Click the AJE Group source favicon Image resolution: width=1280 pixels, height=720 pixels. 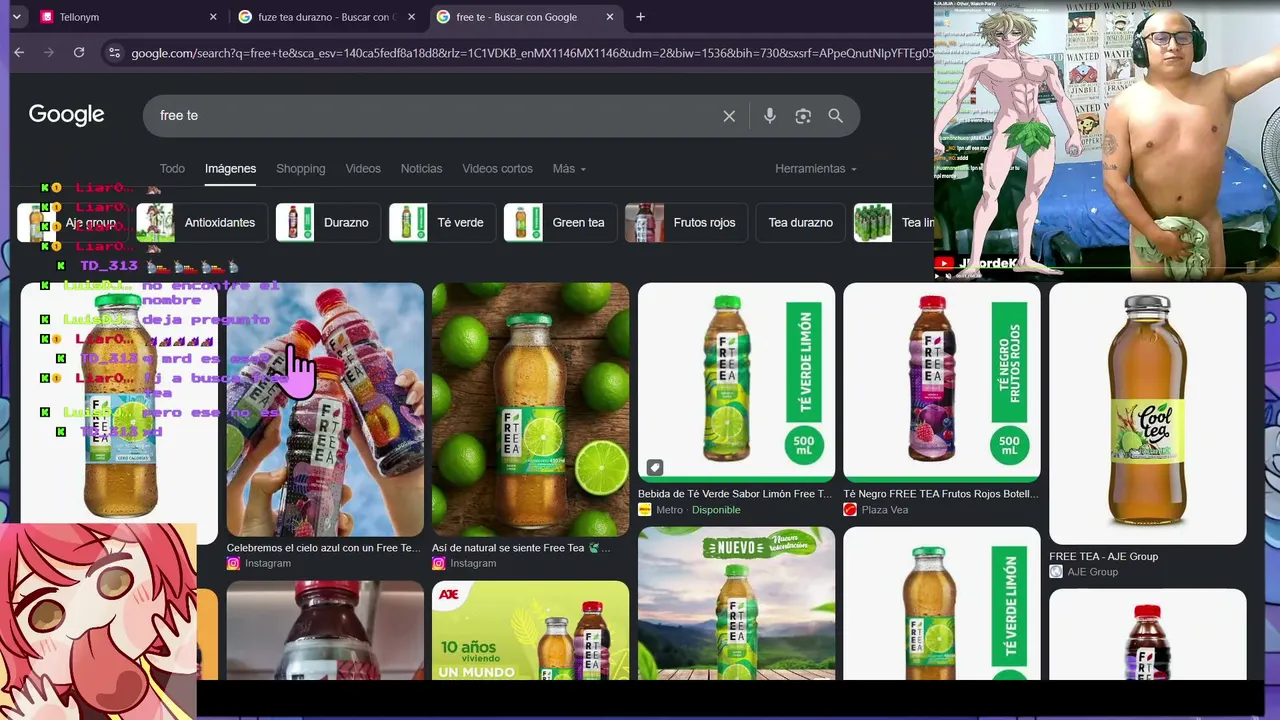click(1056, 572)
